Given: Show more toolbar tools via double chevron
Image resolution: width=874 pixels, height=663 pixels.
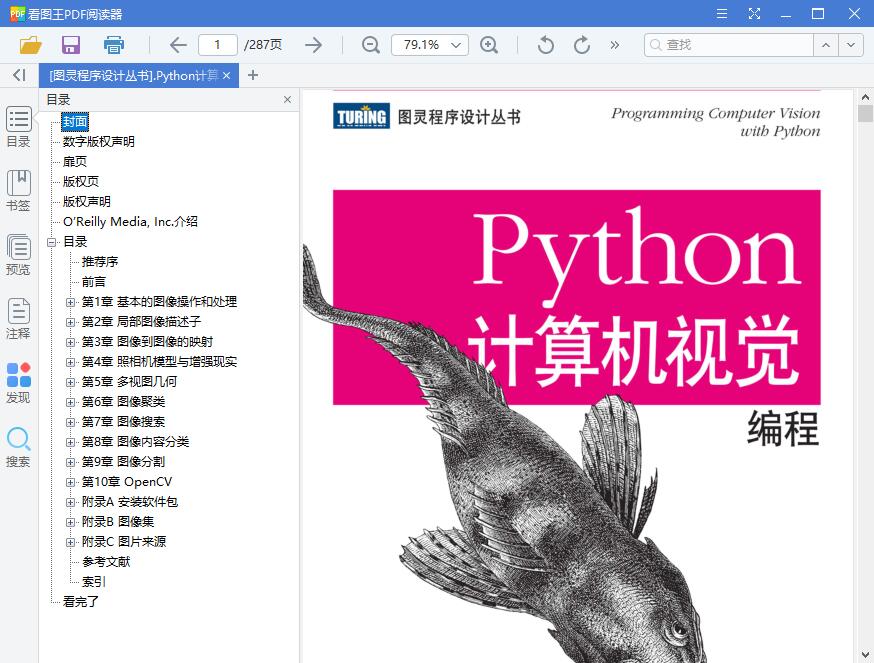Looking at the screenshot, I should click(x=614, y=45).
